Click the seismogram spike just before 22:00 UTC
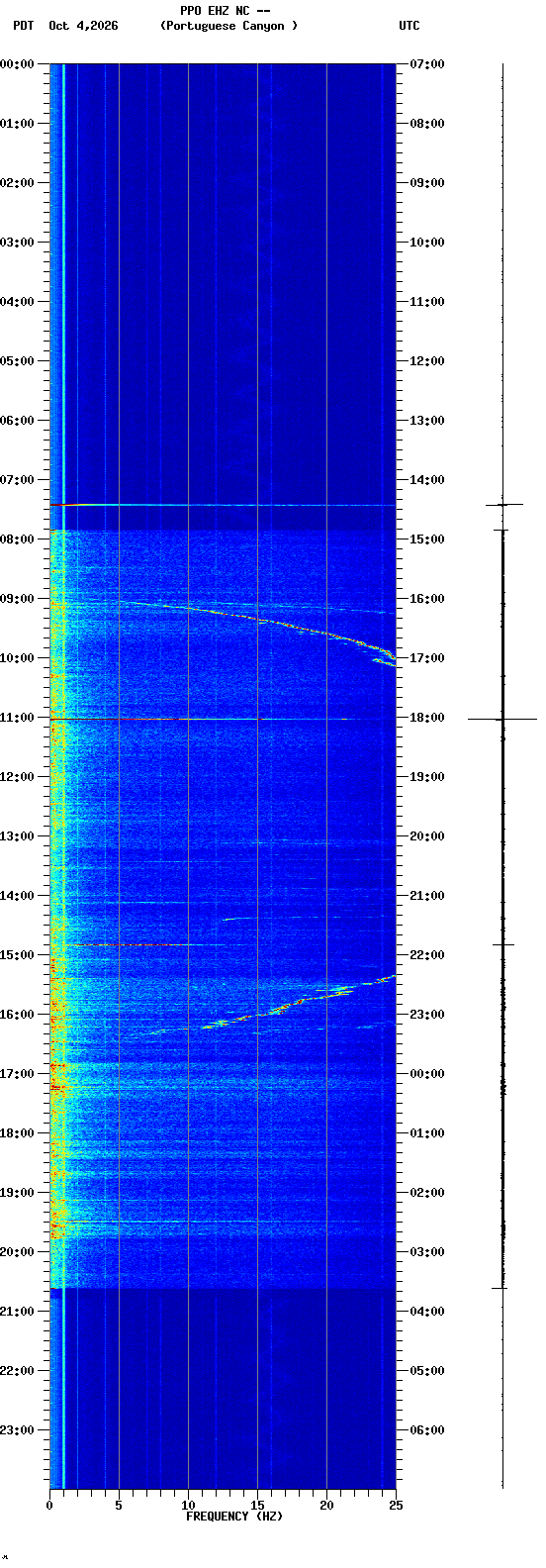The height and width of the screenshot is (1568, 546). 502,944
